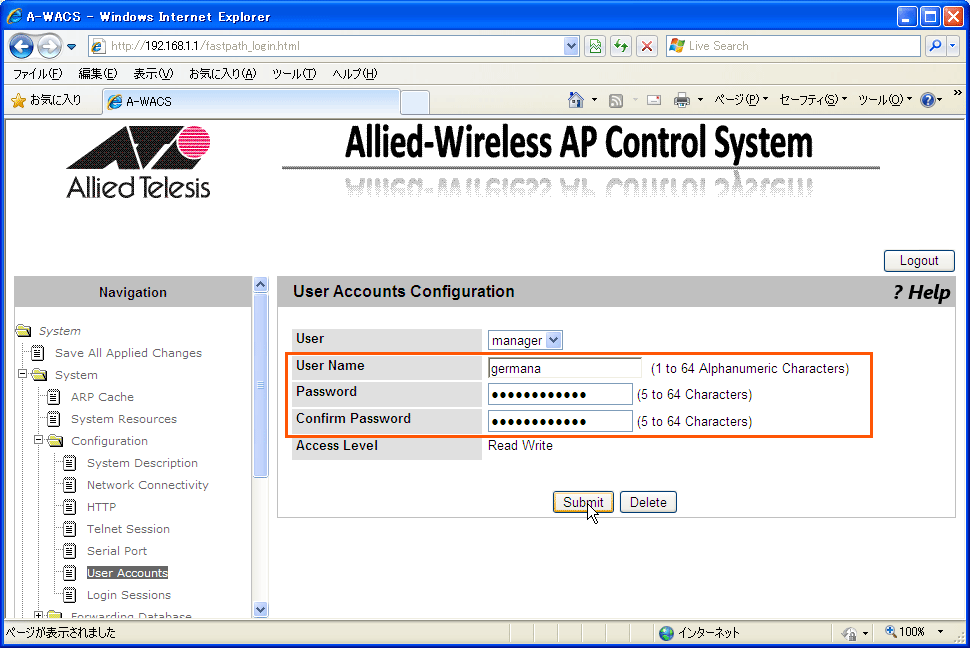Image resolution: width=970 pixels, height=648 pixels.
Task: Click the Submit button
Action: click(583, 502)
